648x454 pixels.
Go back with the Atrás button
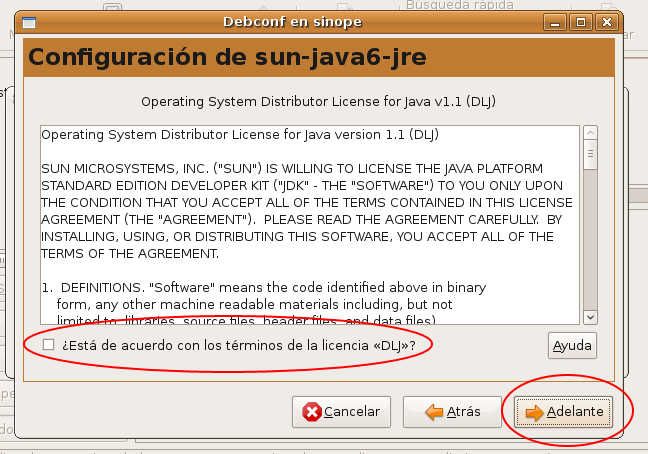click(452, 411)
